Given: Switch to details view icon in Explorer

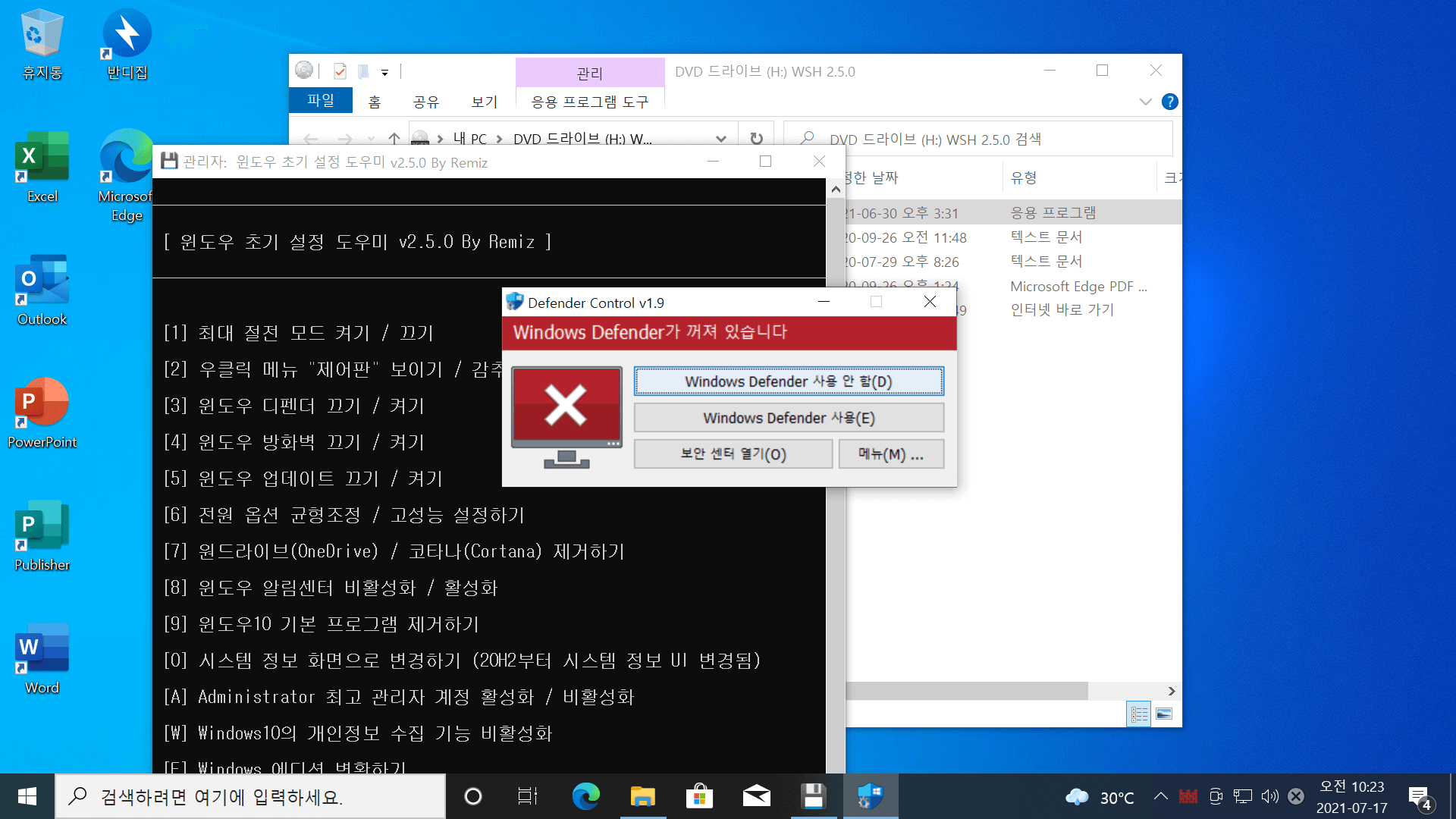Looking at the screenshot, I should click(x=1138, y=714).
